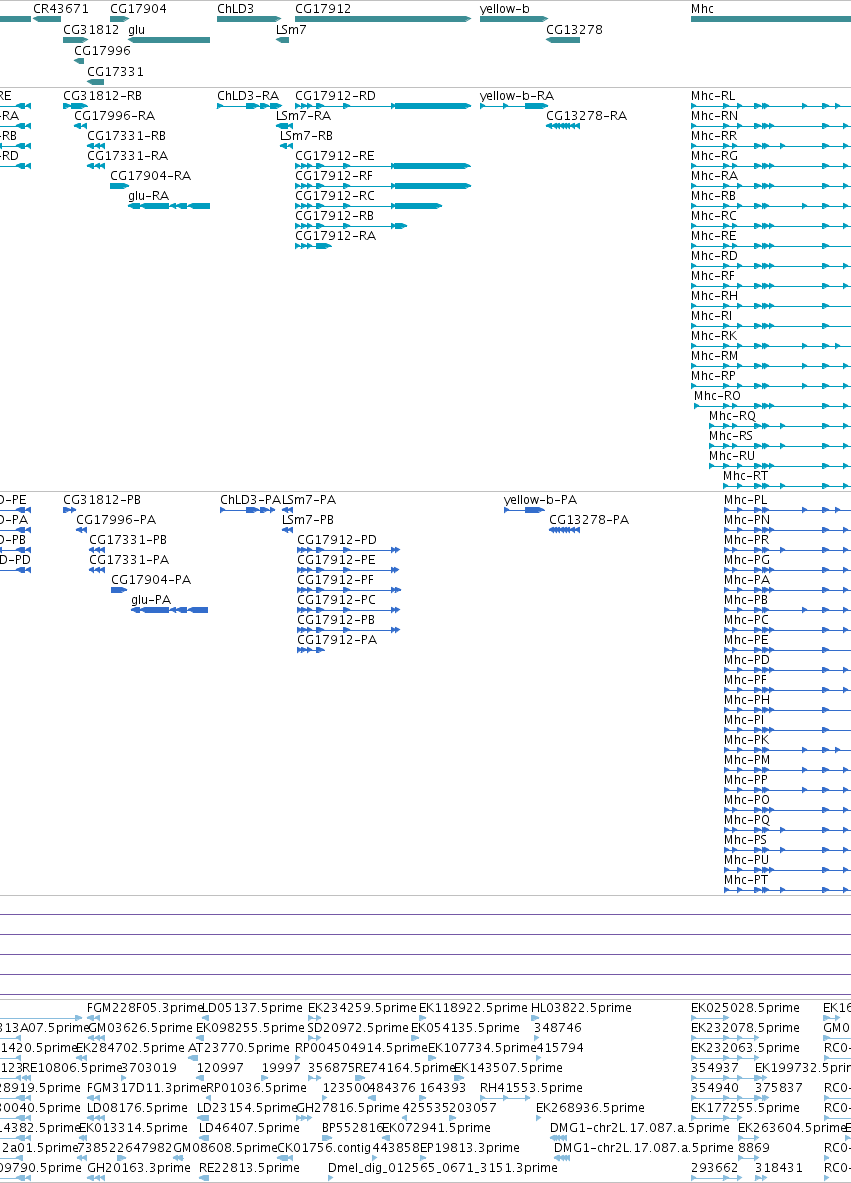The height and width of the screenshot is (1183, 851).
Task: Select EST FGM228F05.3prime label
Action: click(146, 1007)
